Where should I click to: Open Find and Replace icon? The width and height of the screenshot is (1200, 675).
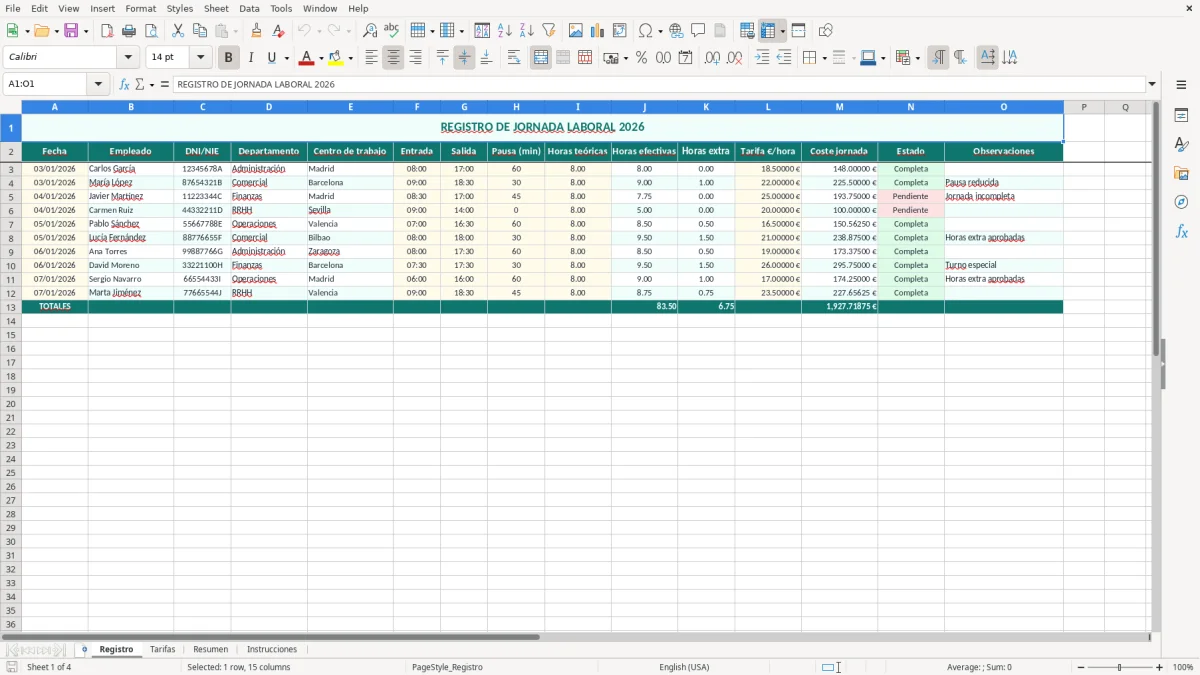370,31
